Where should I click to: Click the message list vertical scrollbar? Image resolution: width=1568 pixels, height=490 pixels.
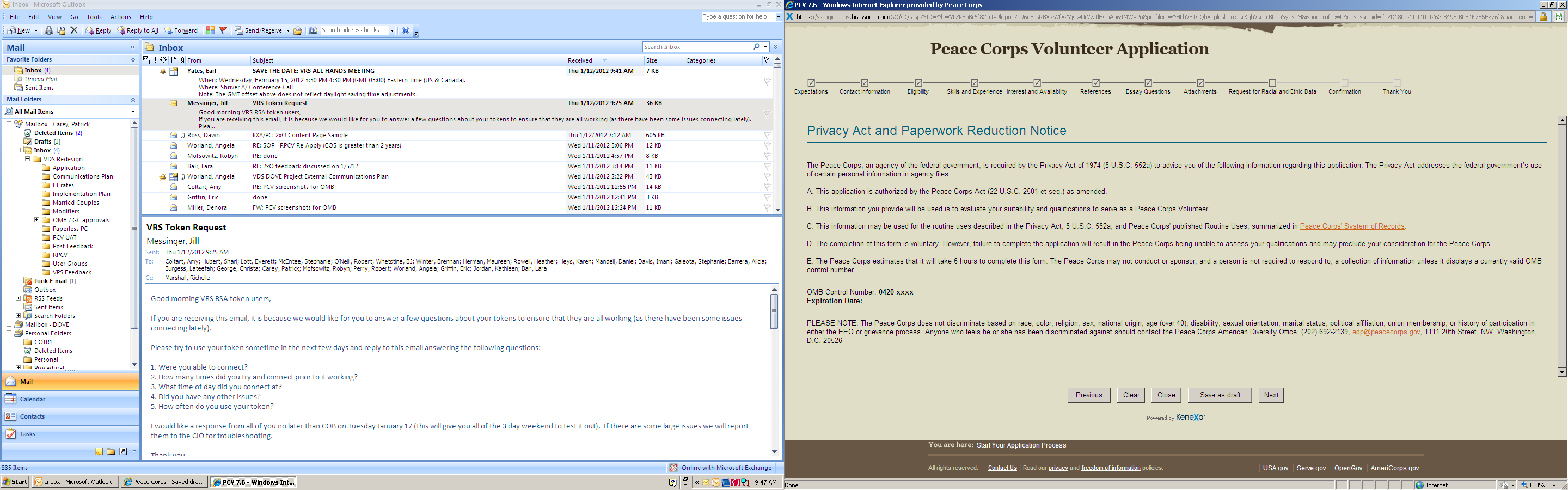pyautogui.click(x=777, y=134)
